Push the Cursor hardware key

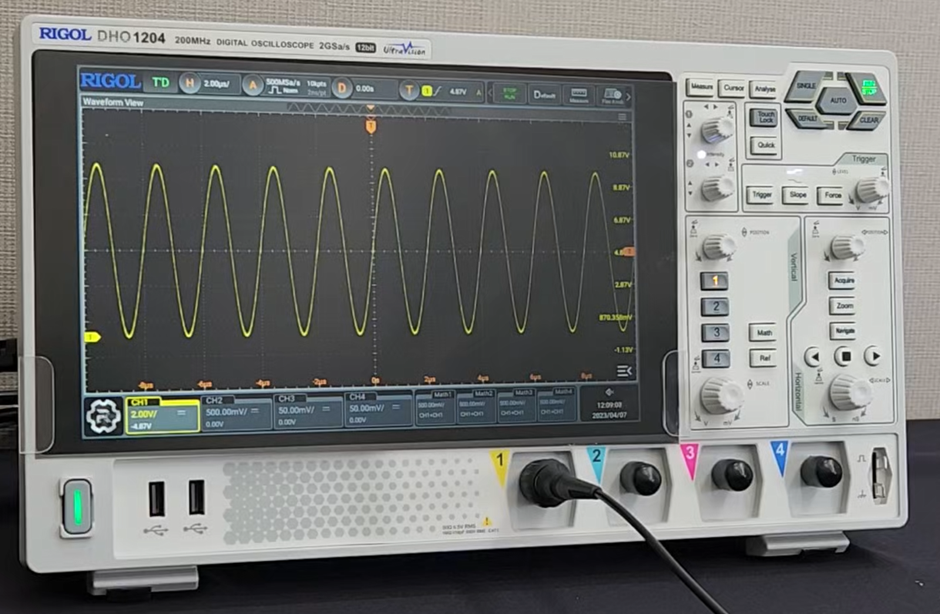(733, 88)
